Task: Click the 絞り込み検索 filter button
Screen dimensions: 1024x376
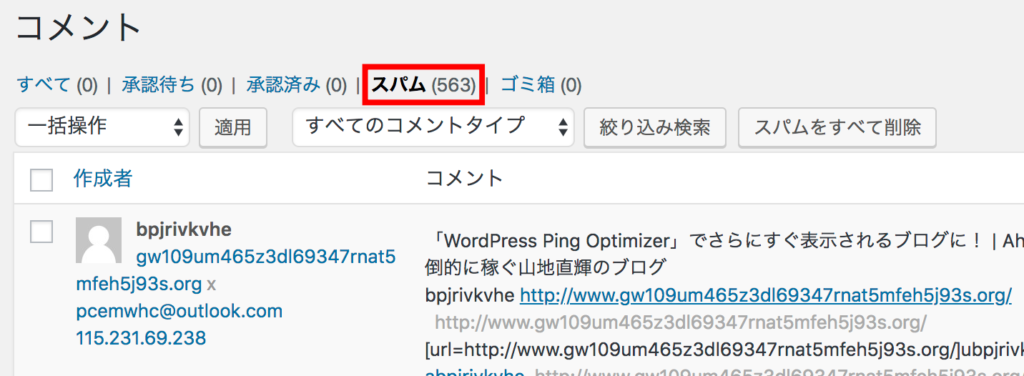Action: point(655,127)
